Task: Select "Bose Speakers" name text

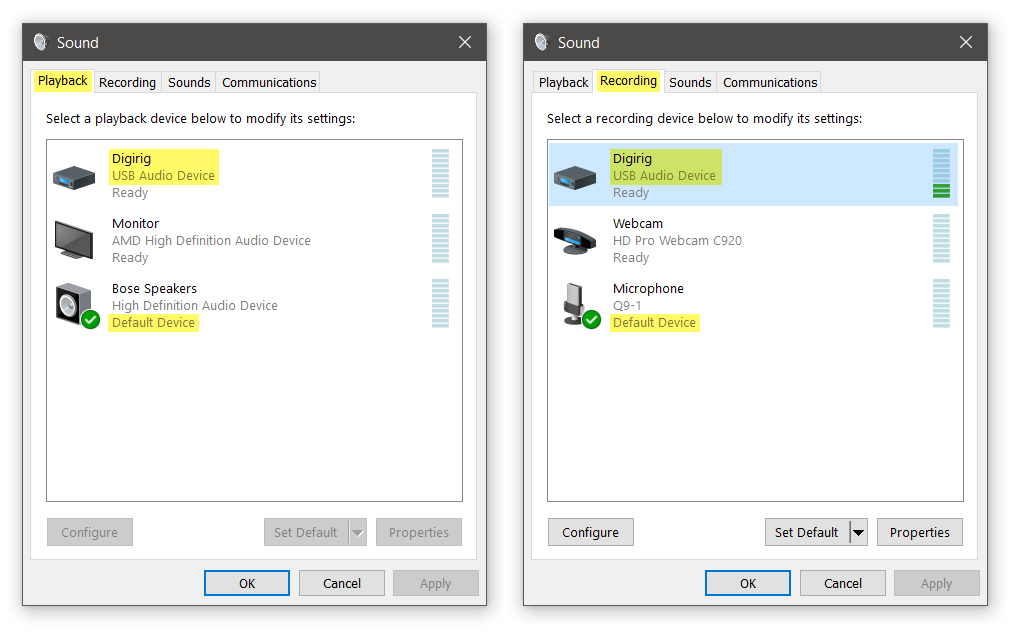Action: point(154,288)
